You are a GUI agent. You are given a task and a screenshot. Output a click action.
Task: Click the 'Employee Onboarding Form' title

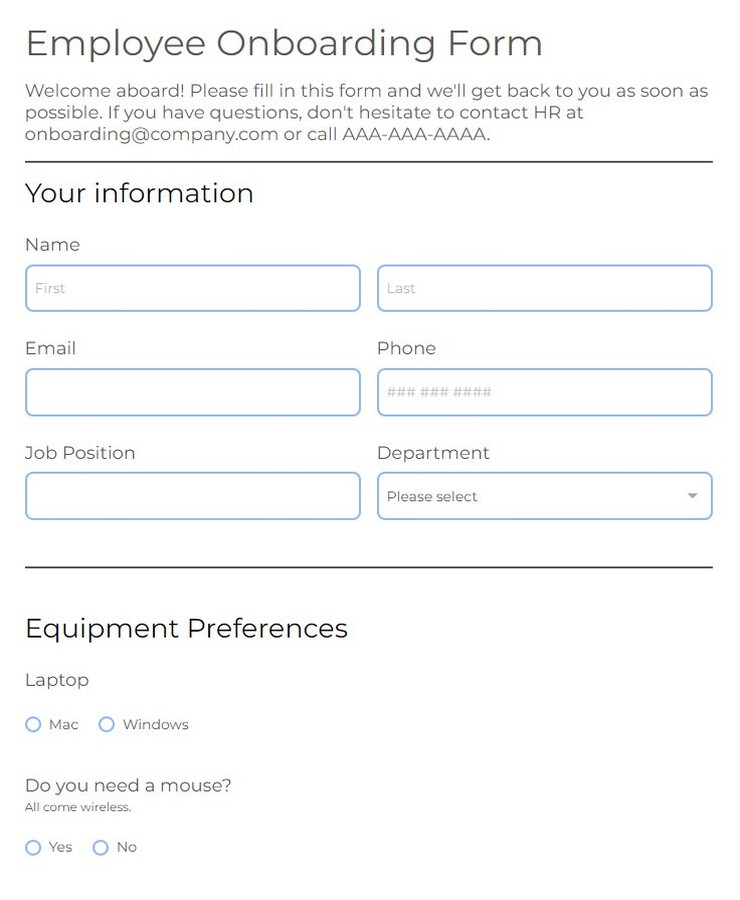[284, 43]
